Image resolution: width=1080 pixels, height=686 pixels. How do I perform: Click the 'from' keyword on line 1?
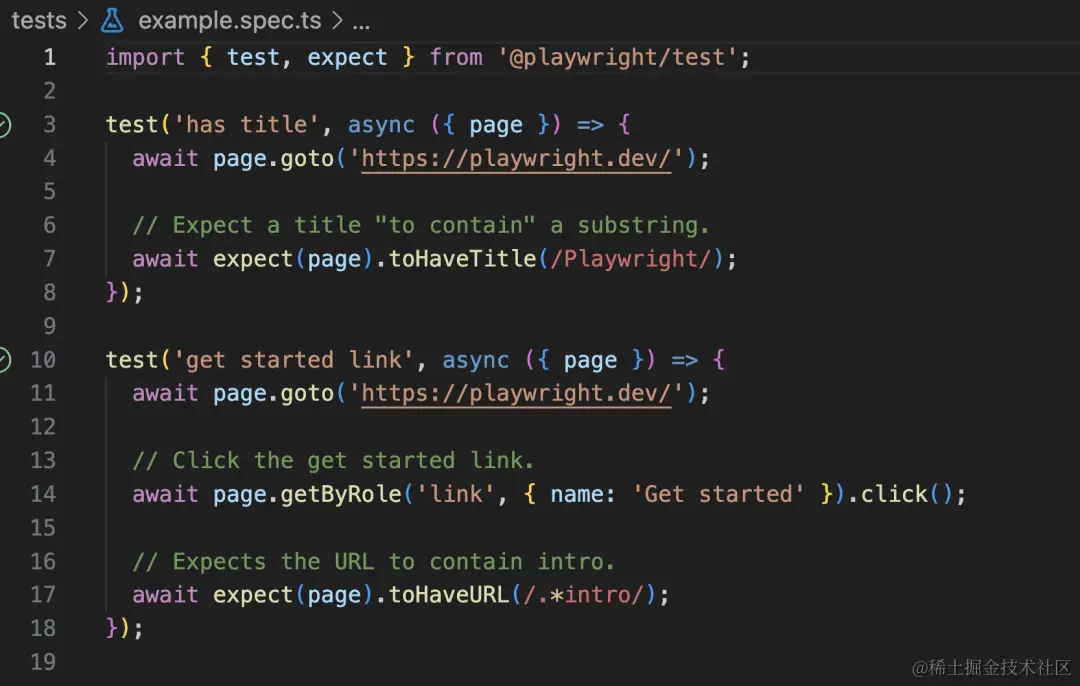455,57
